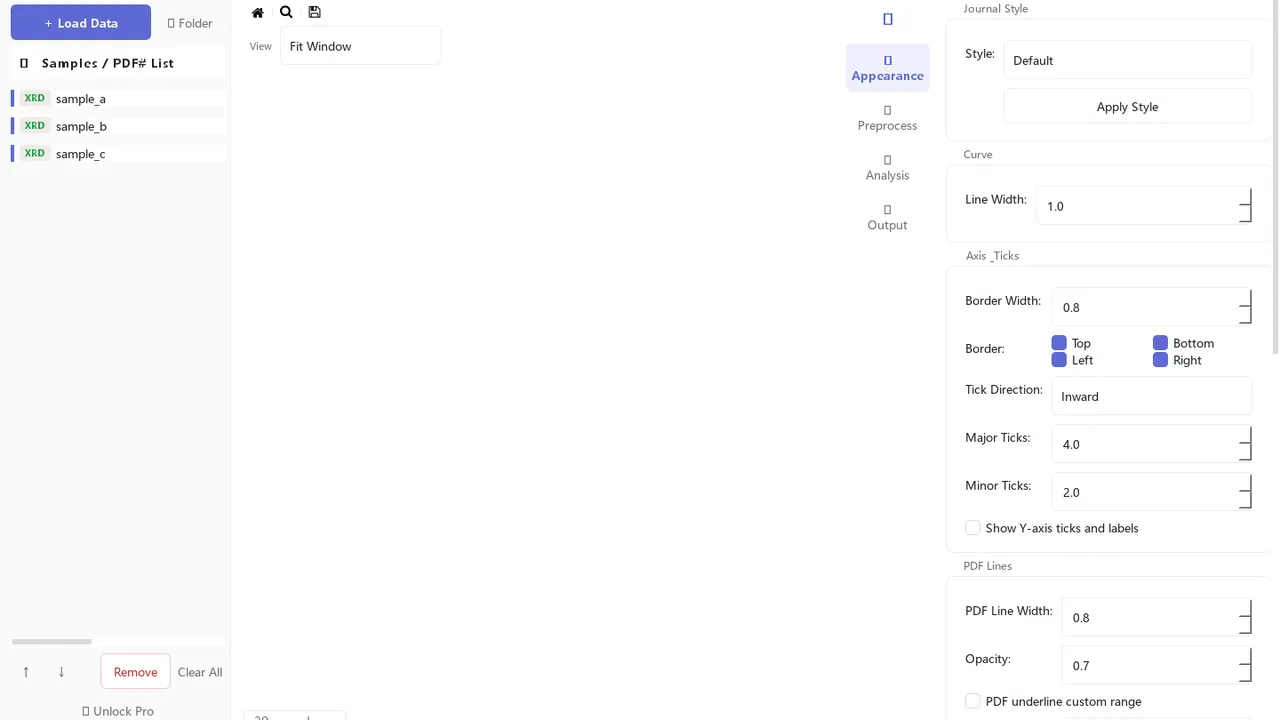
Task: Move selected sample up with arrow
Action: click(26, 672)
